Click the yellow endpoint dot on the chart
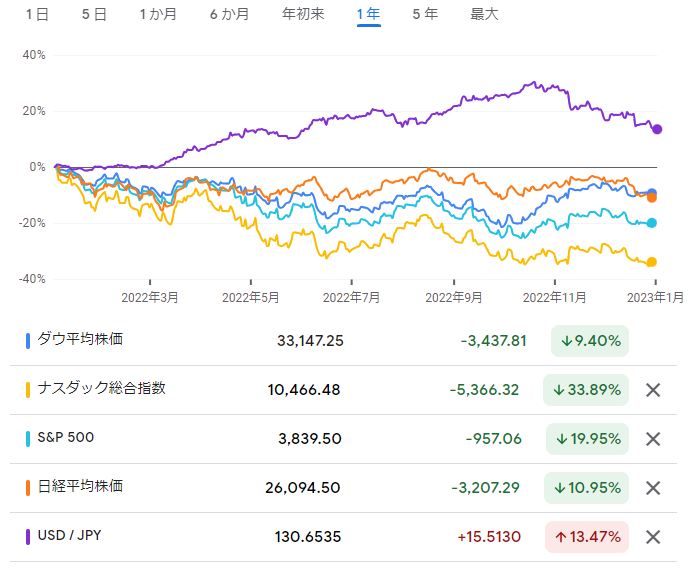This screenshot has height=569, width=695. click(652, 262)
